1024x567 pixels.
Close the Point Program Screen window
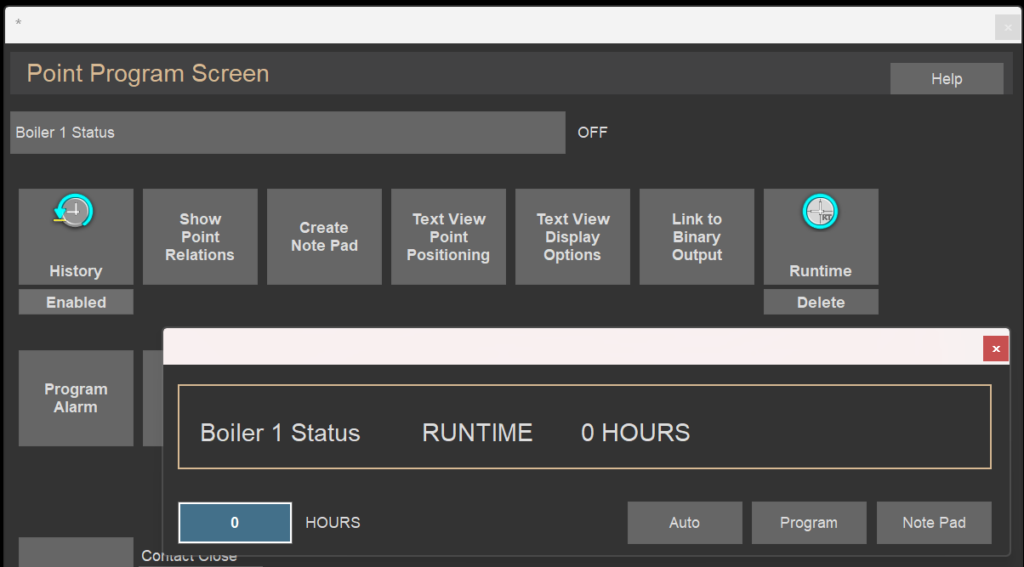click(1008, 27)
